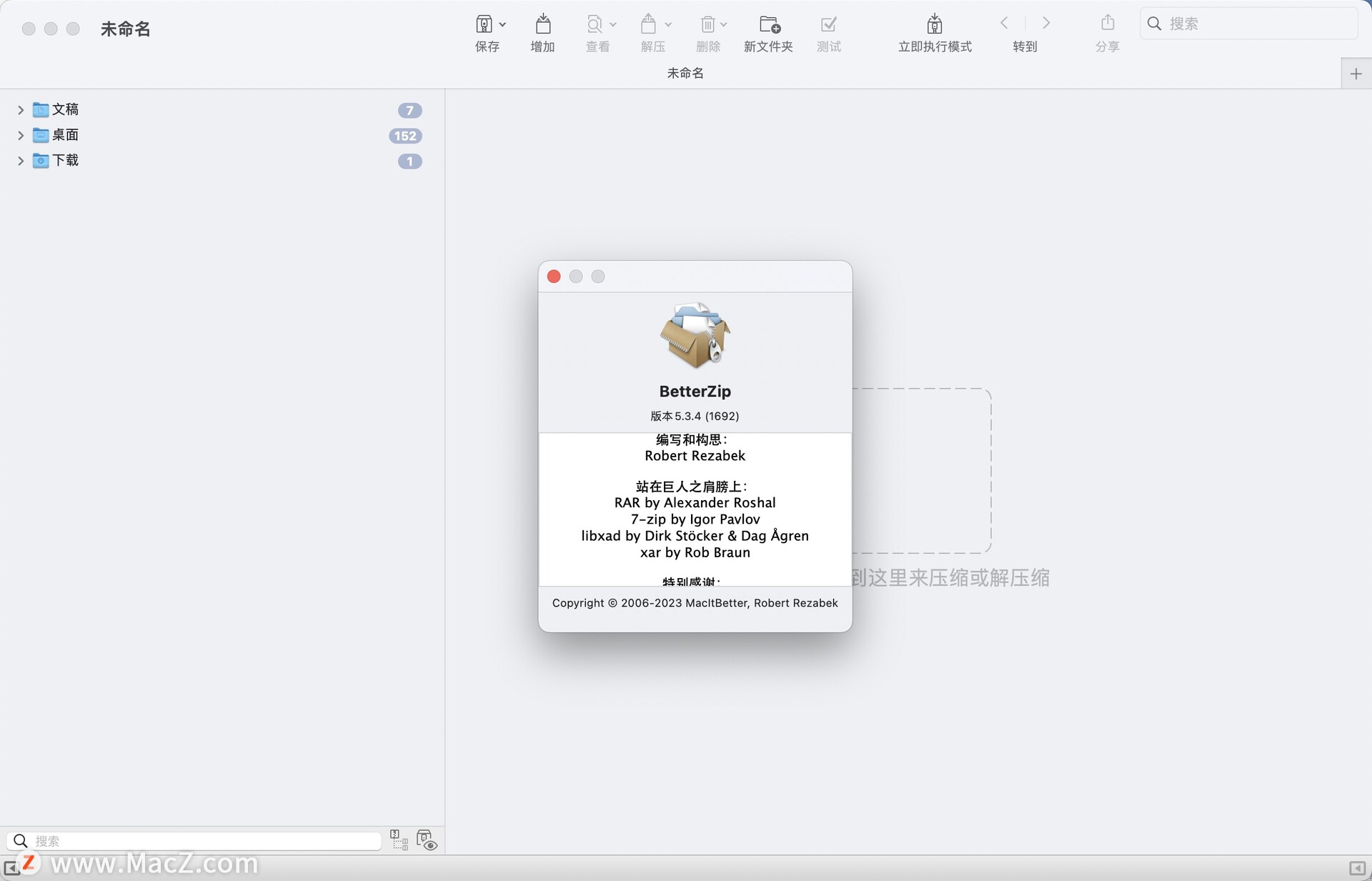Image resolution: width=1372 pixels, height=881 pixels.
Task: Click the toolbar search field
Action: [1248, 24]
